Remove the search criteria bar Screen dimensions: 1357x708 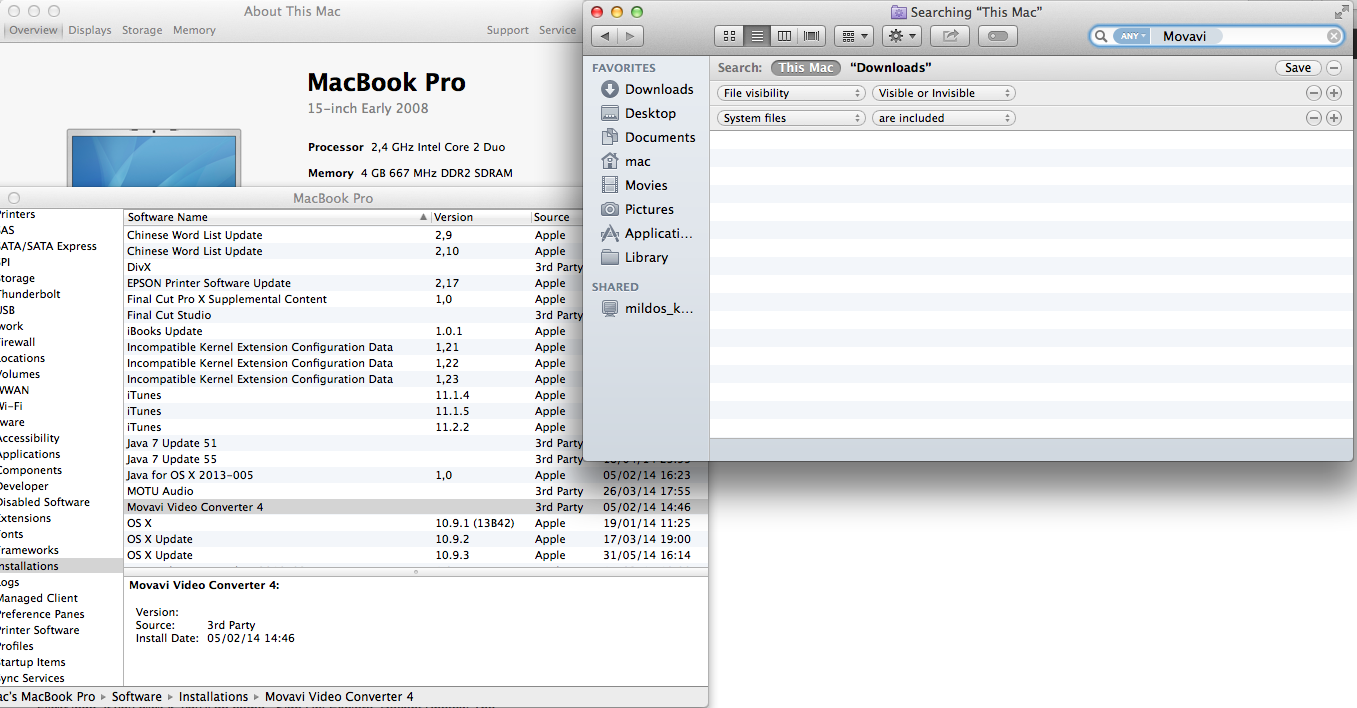click(1333, 68)
